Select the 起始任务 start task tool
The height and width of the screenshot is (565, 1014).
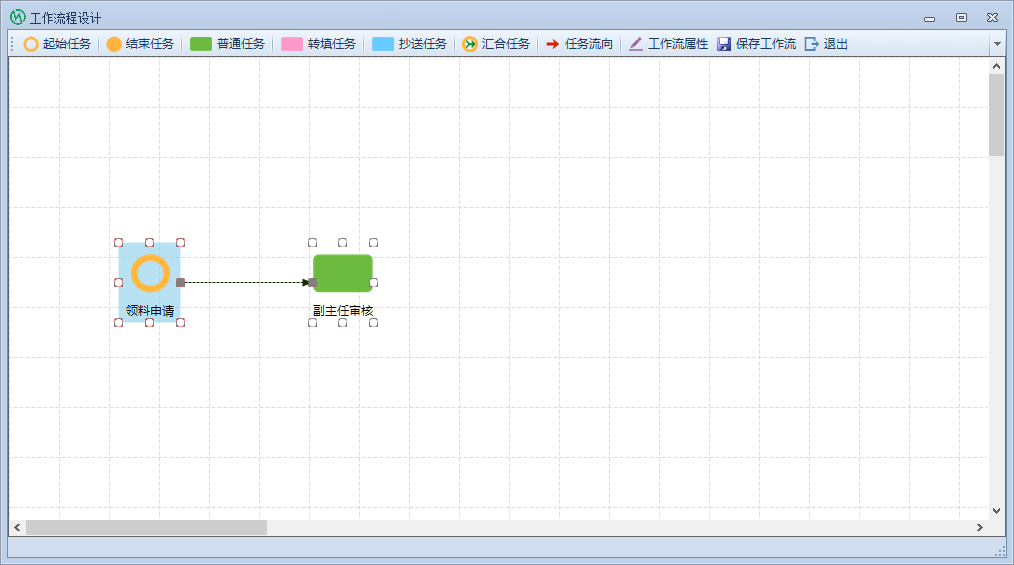57,44
